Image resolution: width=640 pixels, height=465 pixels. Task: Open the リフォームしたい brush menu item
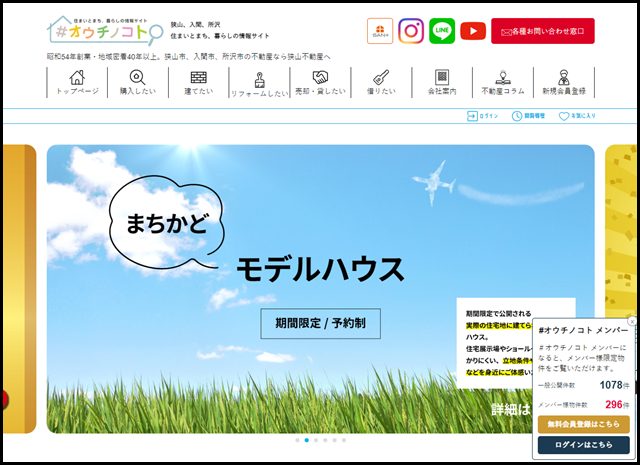point(259,83)
